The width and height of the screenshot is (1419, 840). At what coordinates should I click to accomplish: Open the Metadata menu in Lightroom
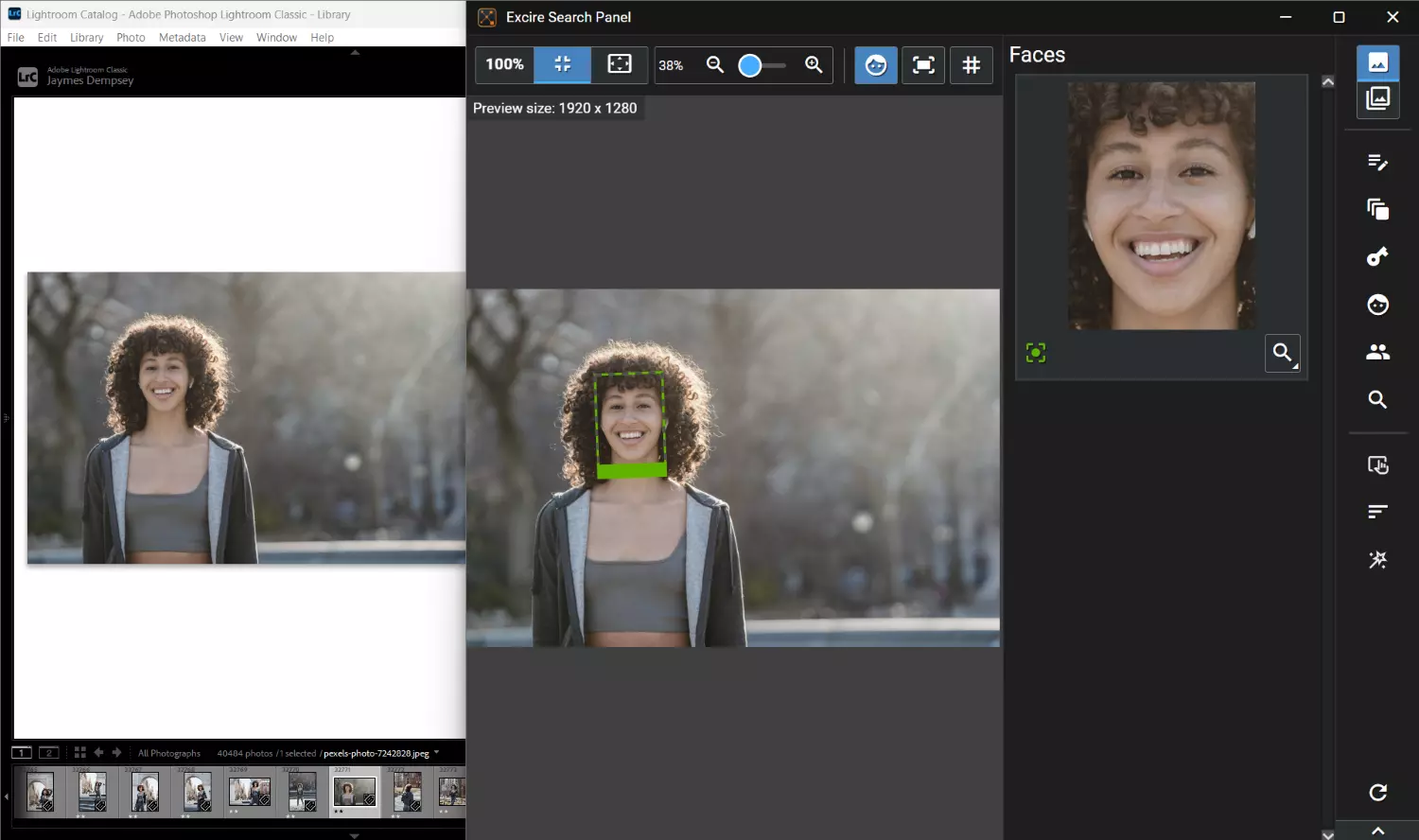(182, 38)
